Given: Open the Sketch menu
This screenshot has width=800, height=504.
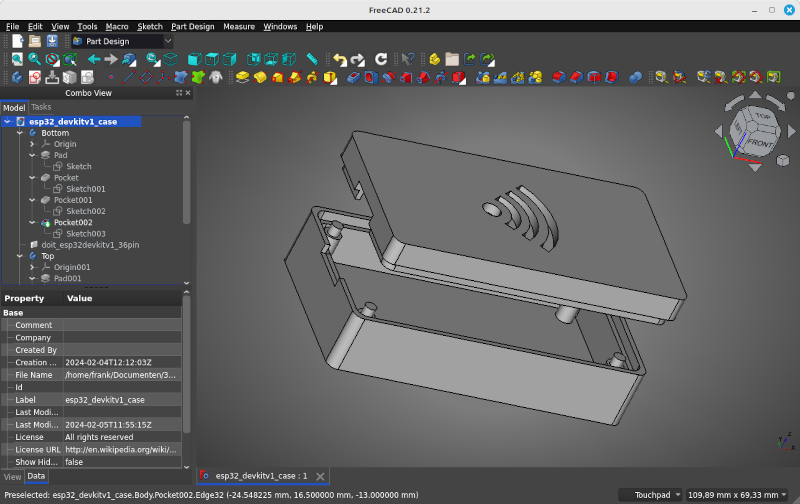Looking at the screenshot, I should (x=149, y=26).
